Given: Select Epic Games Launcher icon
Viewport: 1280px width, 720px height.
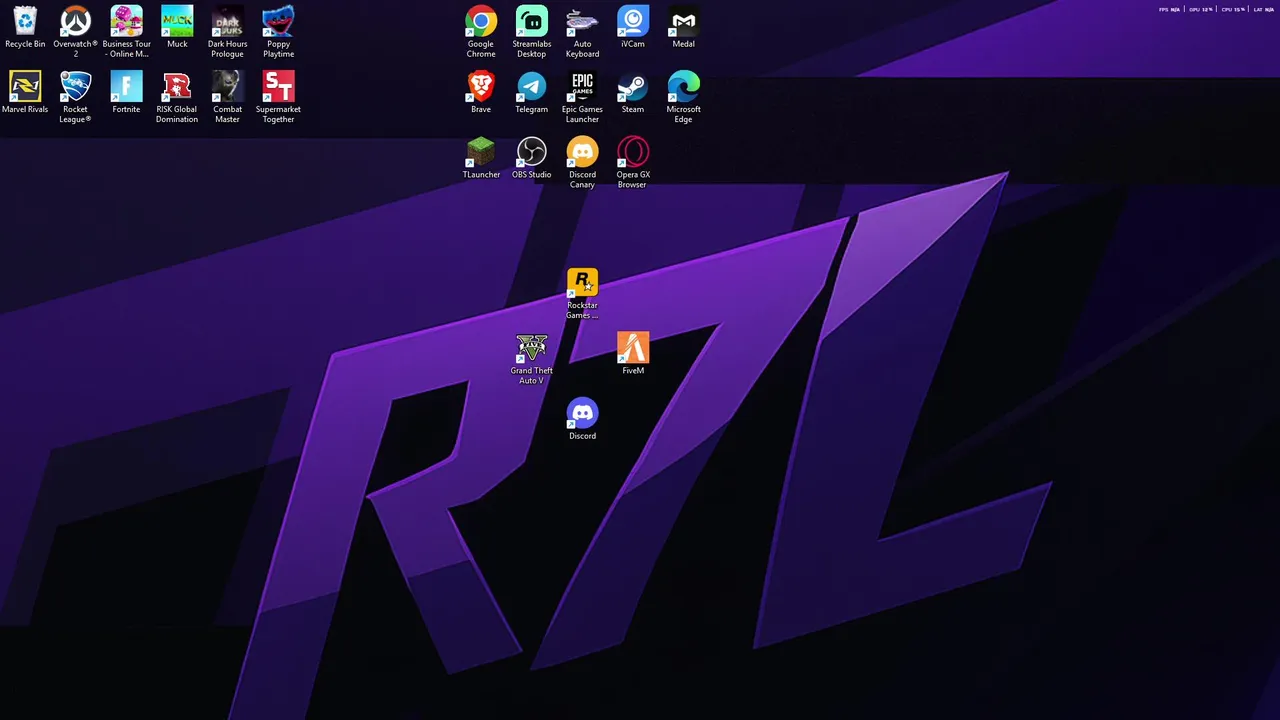Looking at the screenshot, I should tap(582, 97).
